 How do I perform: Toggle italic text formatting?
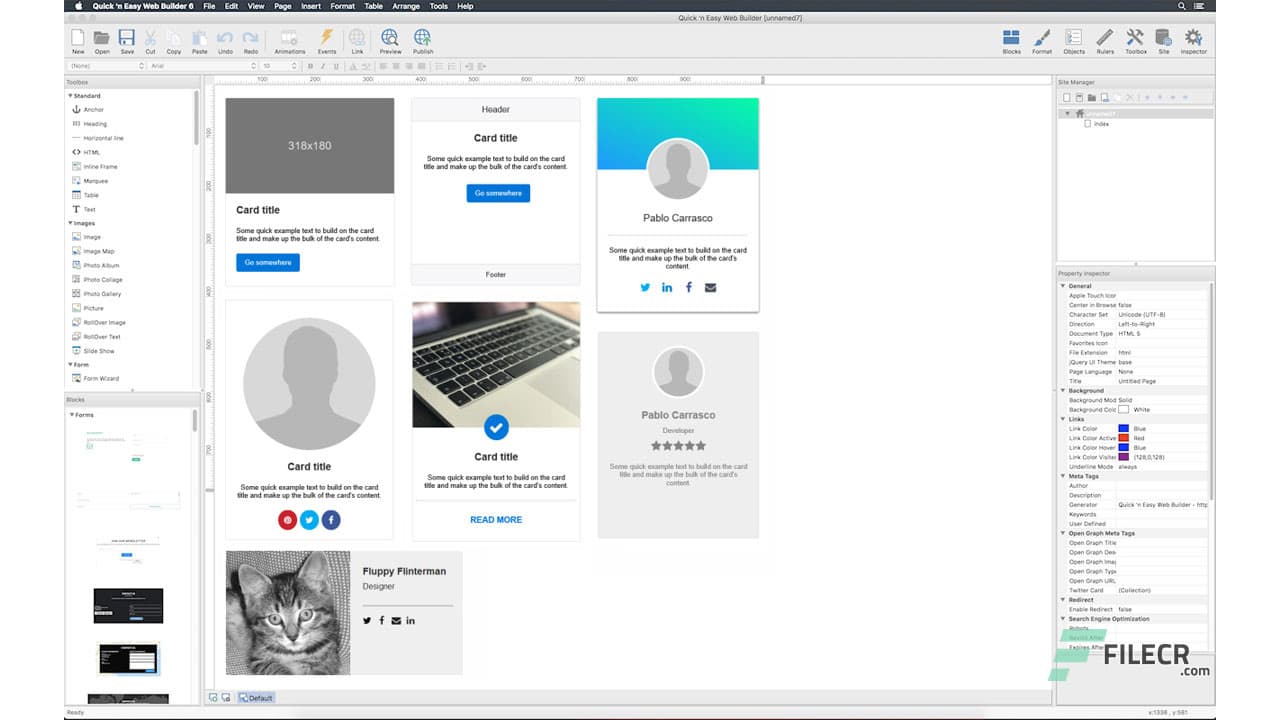pyautogui.click(x=320, y=66)
